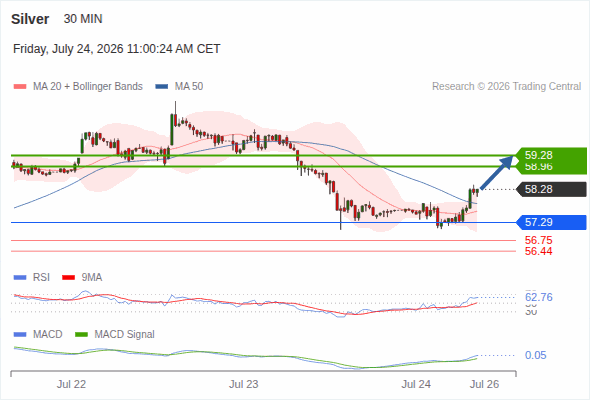Click the Jul 24 date axis marker

pos(416,384)
